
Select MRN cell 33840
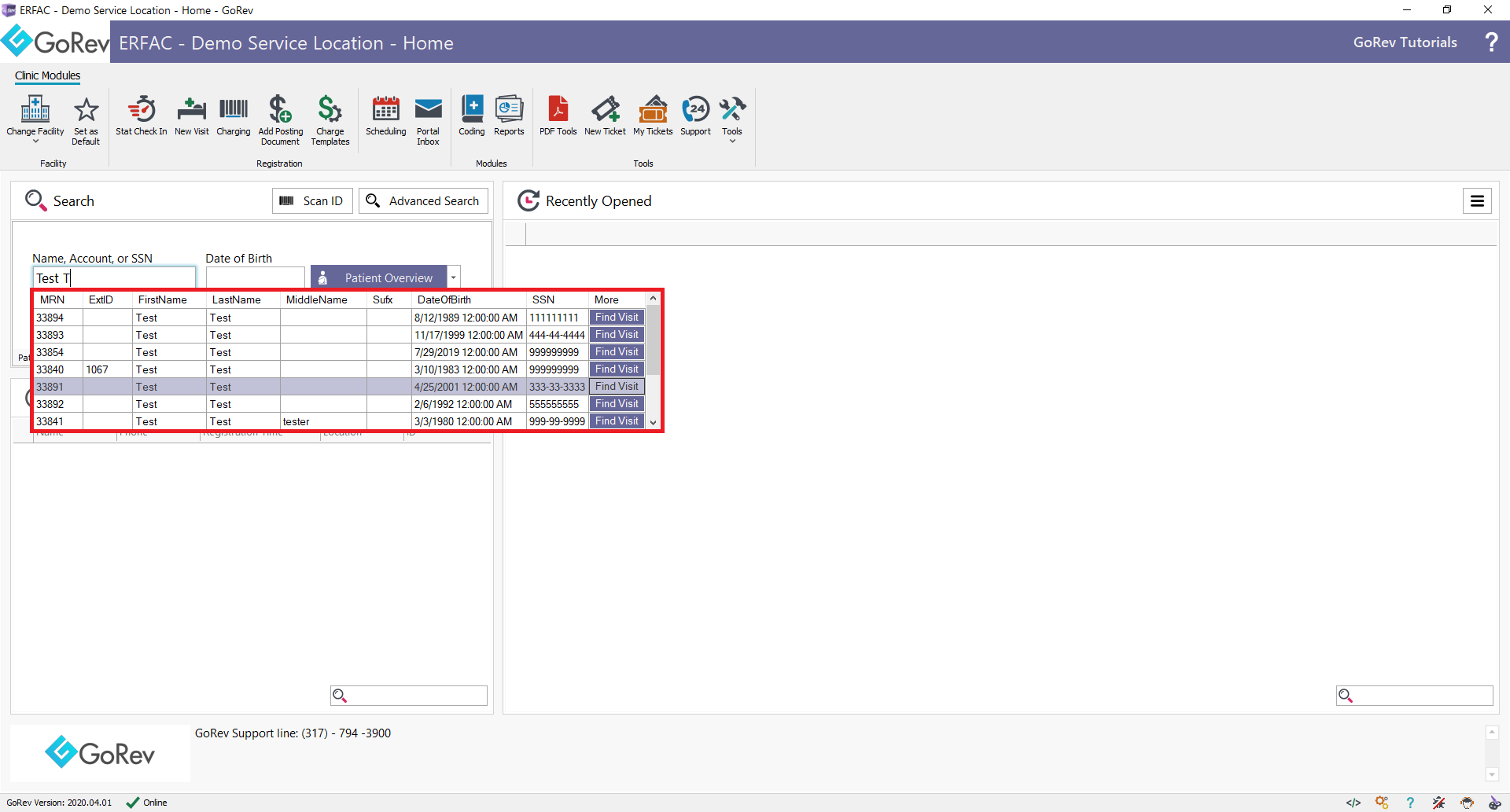(x=59, y=369)
